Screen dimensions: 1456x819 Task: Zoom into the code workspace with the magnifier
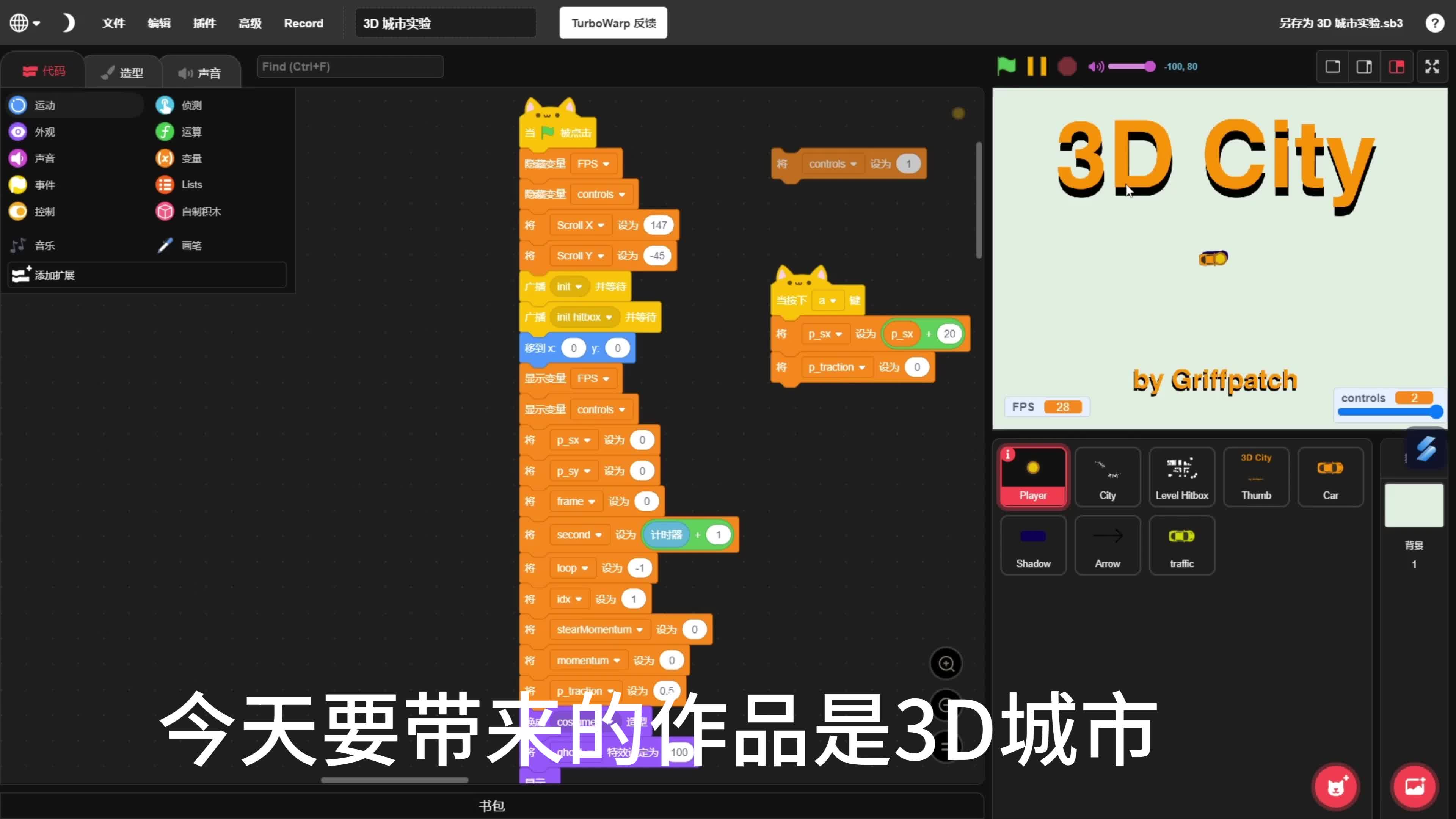pyautogui.click(x=946, y=664)
